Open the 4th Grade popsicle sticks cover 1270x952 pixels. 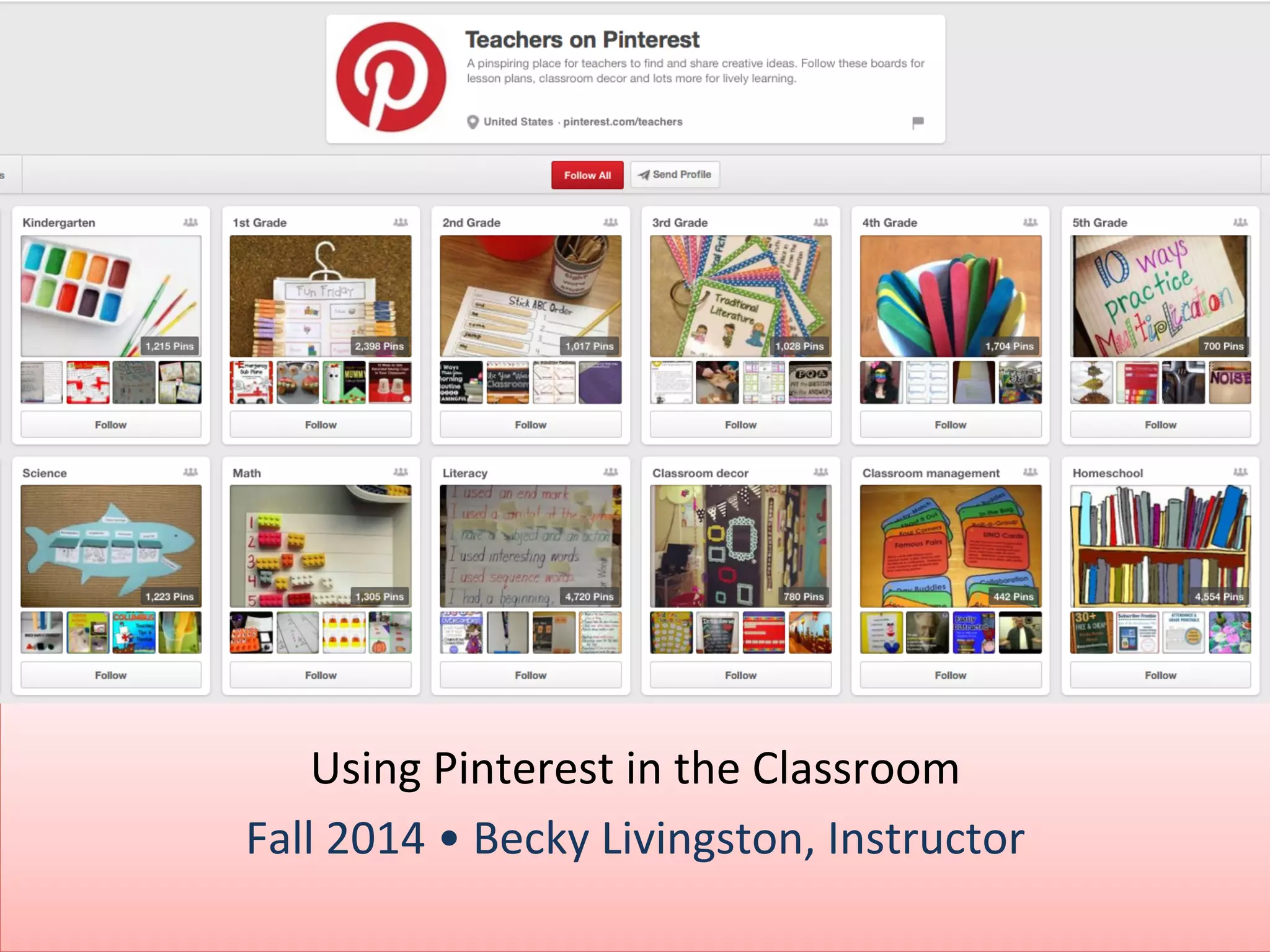tap(950, 296)
